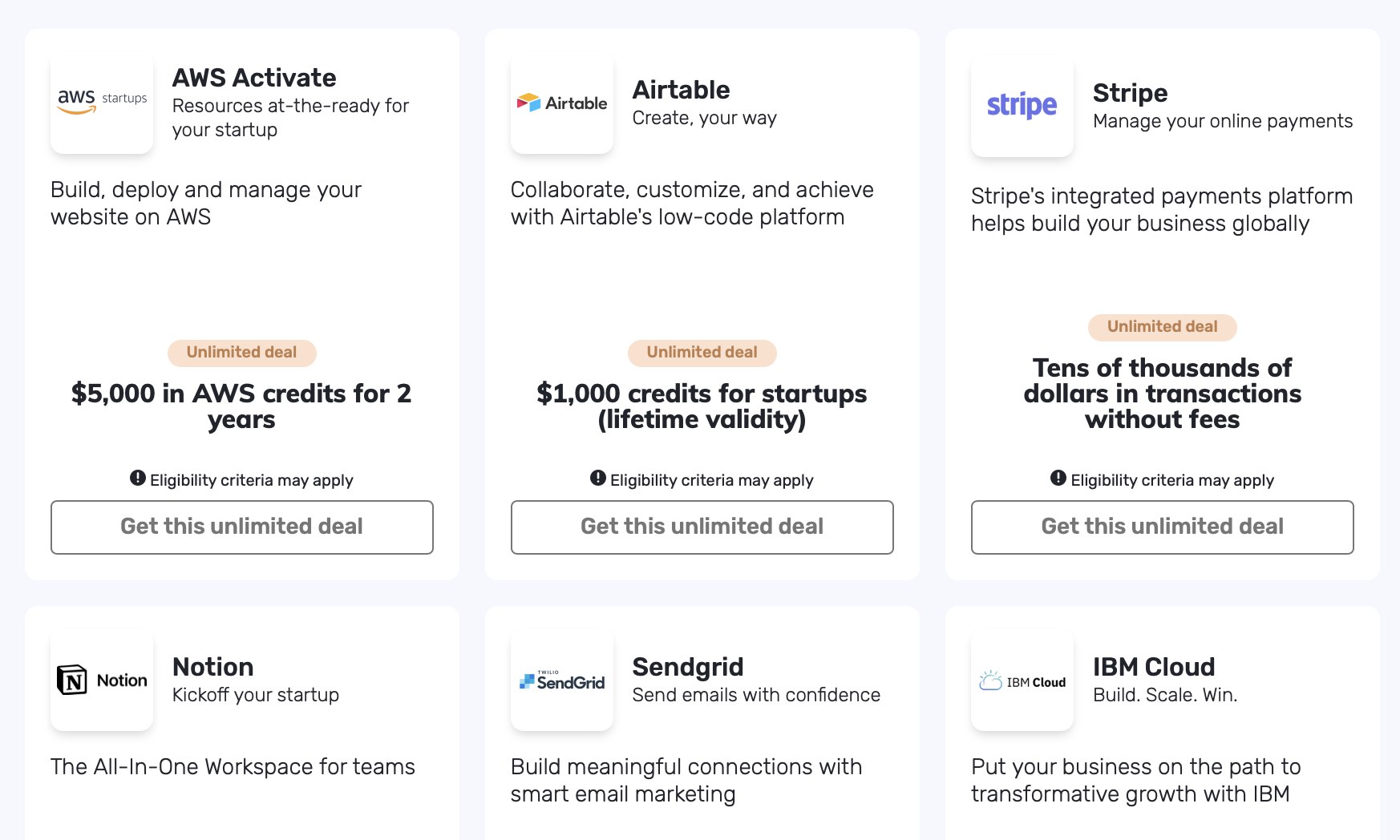Viewport: 1400px width, 840px height.
Task: Click the Notion logo tile
Action: point(102,680)
